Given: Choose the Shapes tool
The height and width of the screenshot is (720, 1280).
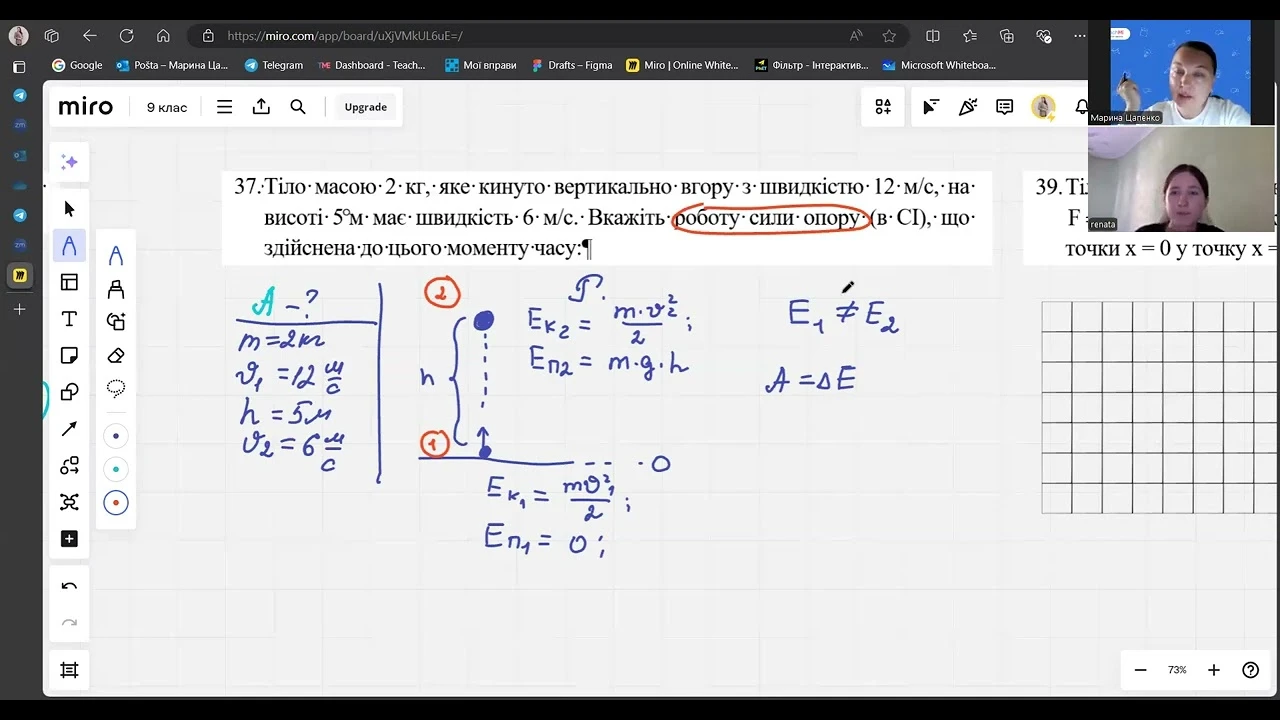Looking at the screenshot, I should (69, 392).
